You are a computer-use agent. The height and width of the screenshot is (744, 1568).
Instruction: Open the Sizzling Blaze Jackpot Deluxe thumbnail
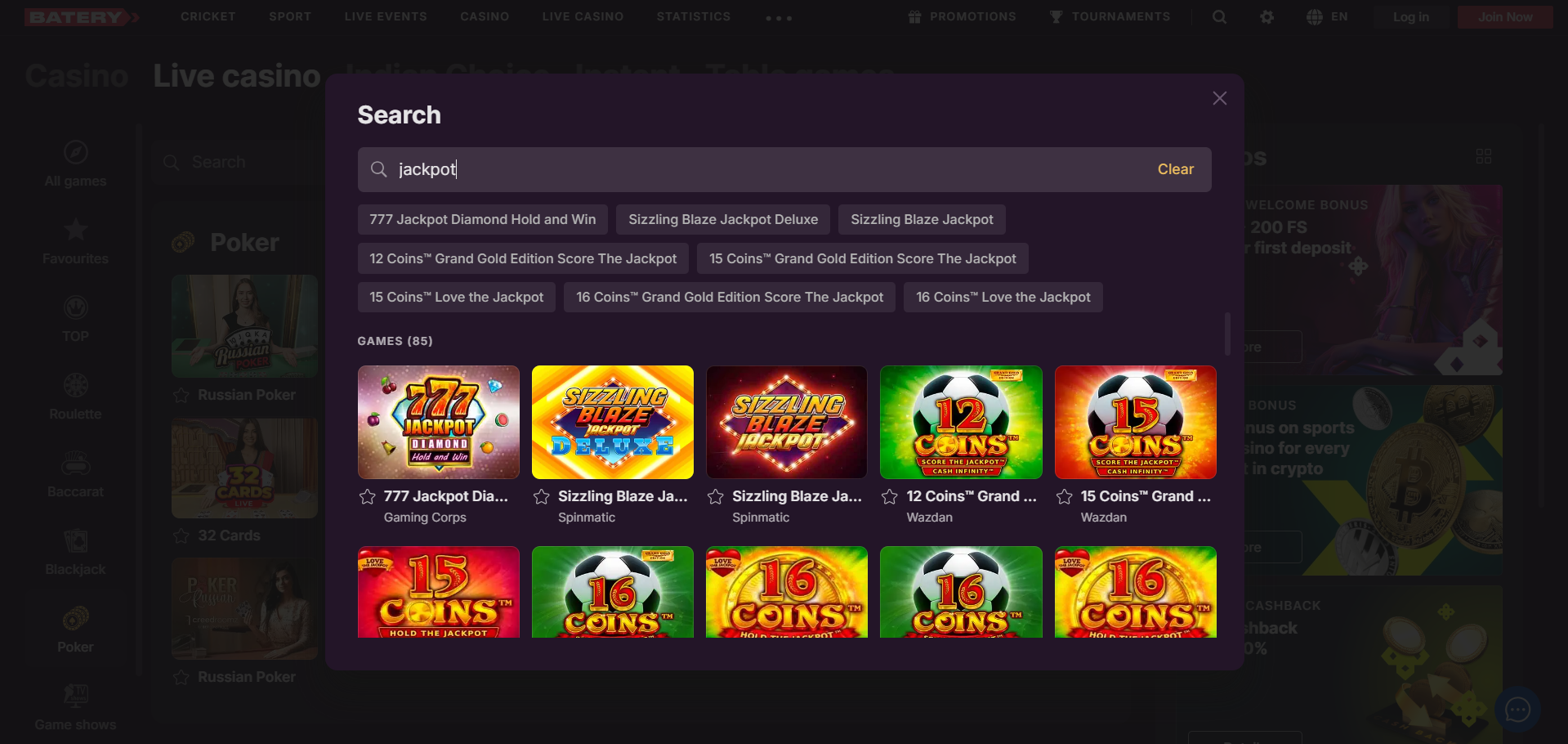click(x=612, y=422)
